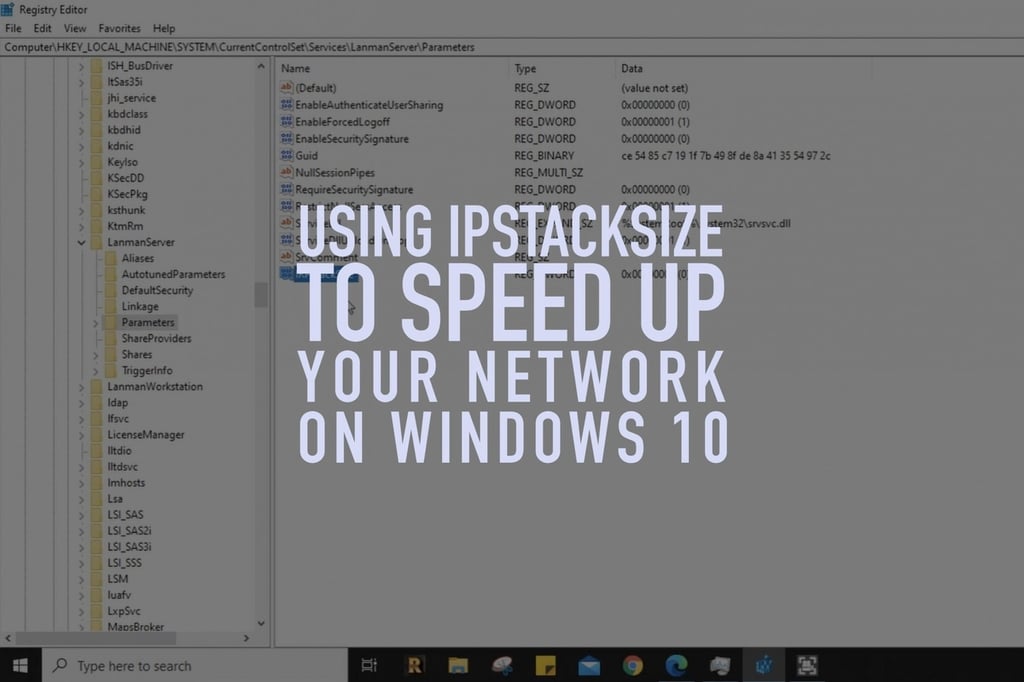Open the Favorites menu
The height and width of the screenshot is (682, 1024).
click(120, 28)
